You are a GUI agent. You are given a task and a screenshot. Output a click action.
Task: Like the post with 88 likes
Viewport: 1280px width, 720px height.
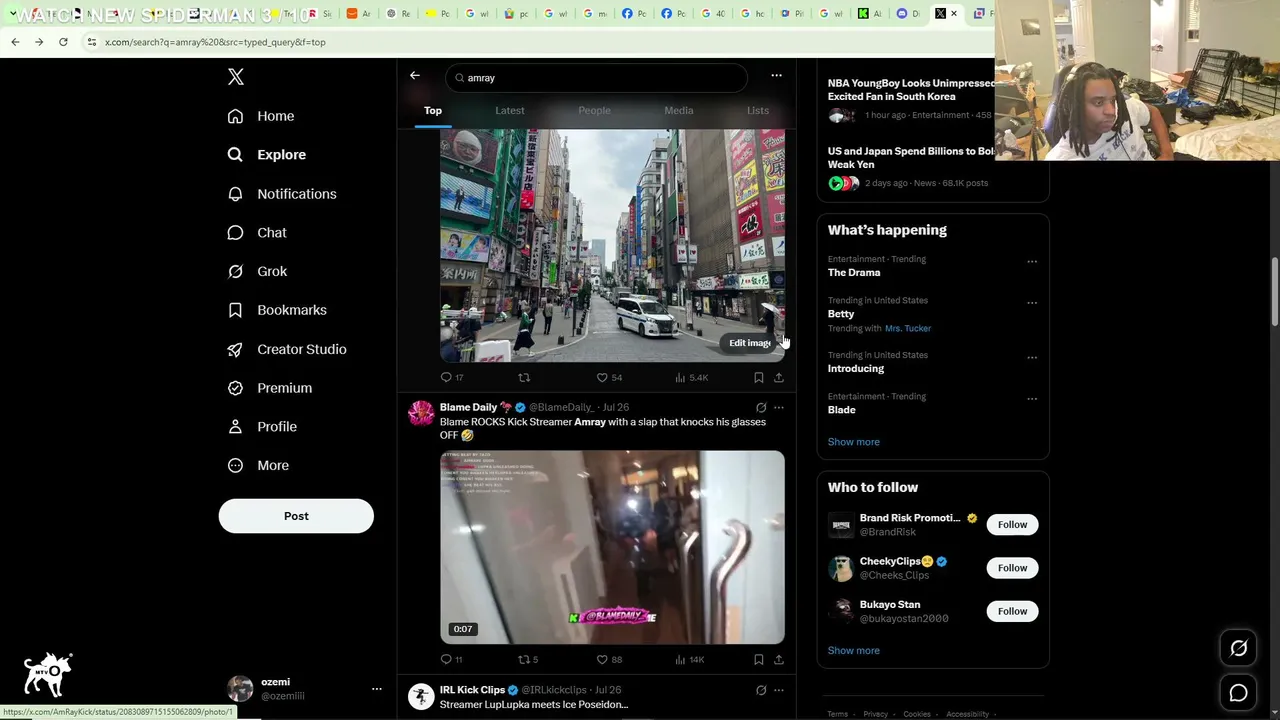(x=609, y=660)
